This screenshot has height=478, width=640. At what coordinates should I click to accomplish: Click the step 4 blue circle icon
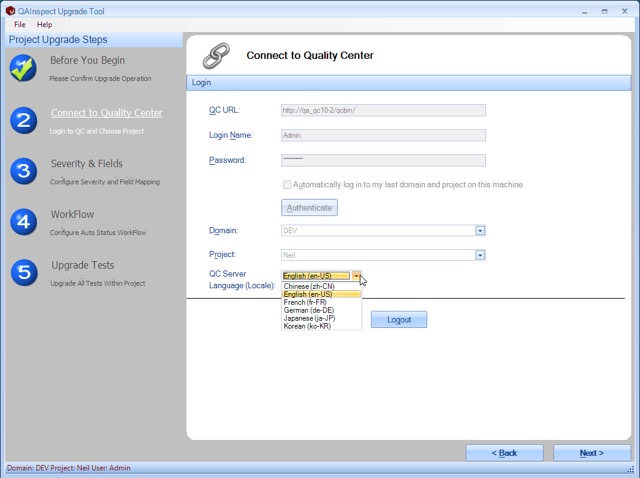(24, 222)
